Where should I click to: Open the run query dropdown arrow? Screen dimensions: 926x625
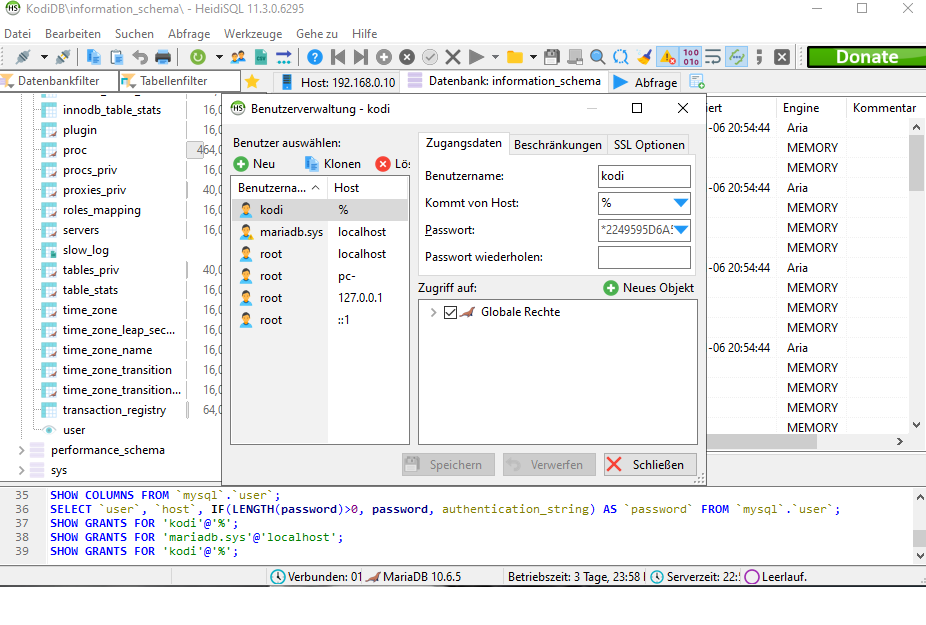coord(495,57)
